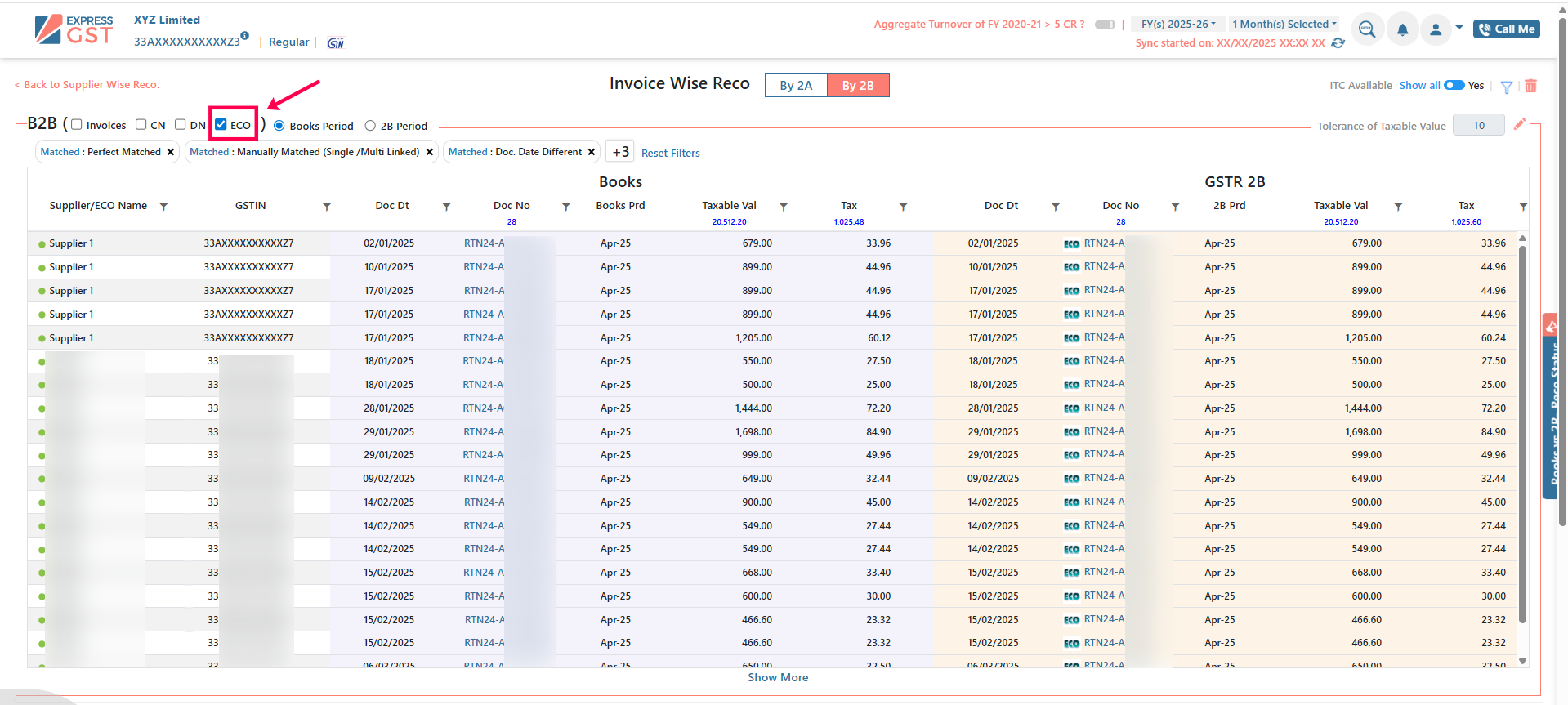Uncheck the ECO checkbox
This screenshot has height=705, width=1568.
point(221,125)
